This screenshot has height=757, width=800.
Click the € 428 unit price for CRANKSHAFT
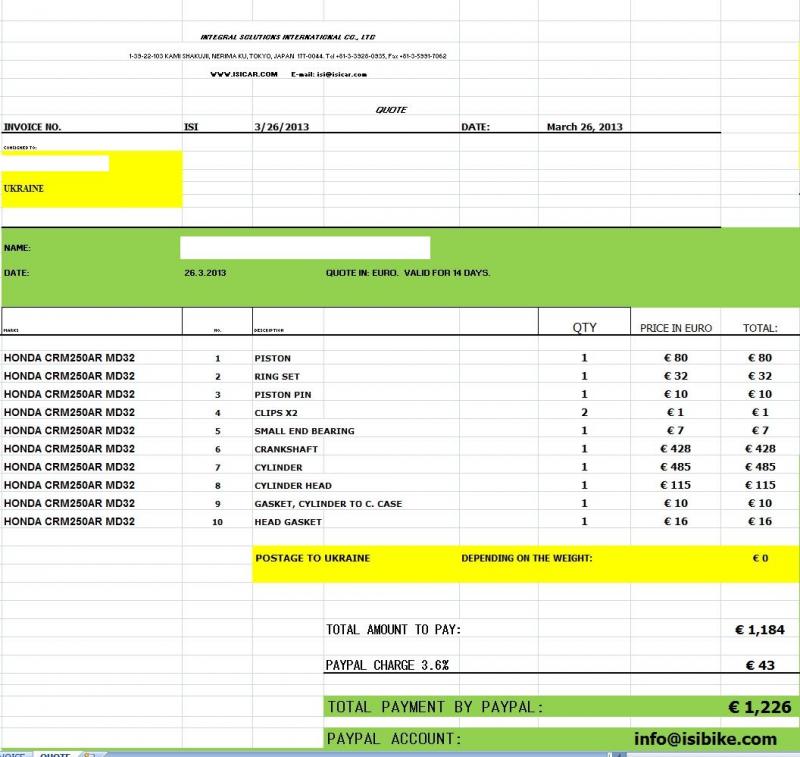[x=676, y=449]
